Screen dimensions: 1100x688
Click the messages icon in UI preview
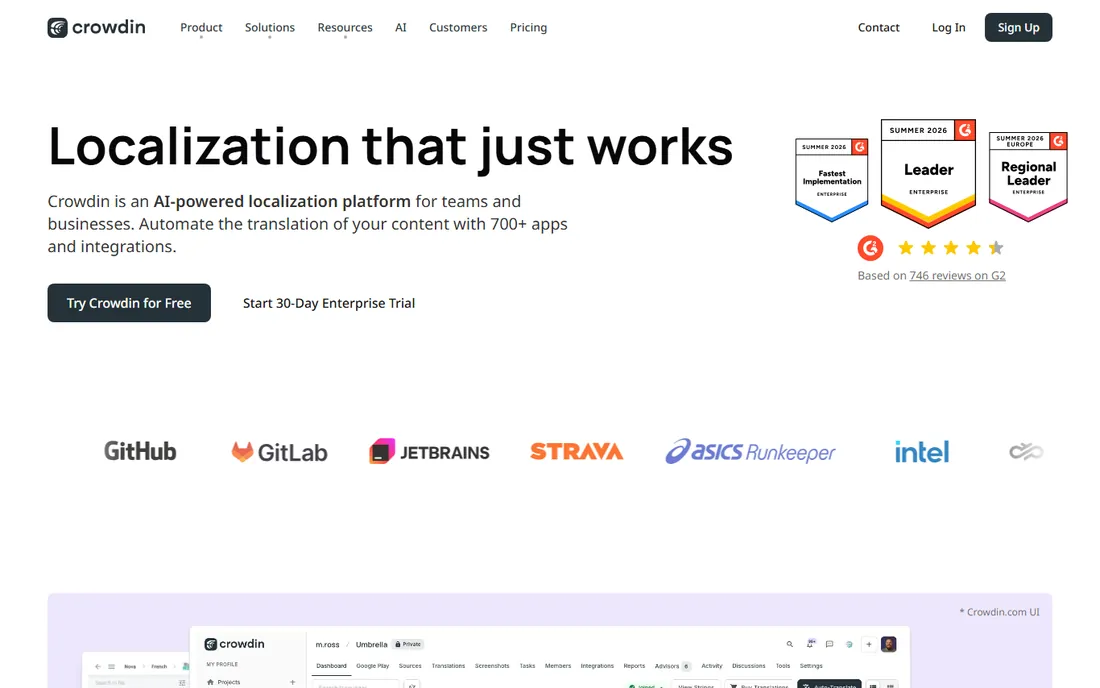[x=829, y=644]
